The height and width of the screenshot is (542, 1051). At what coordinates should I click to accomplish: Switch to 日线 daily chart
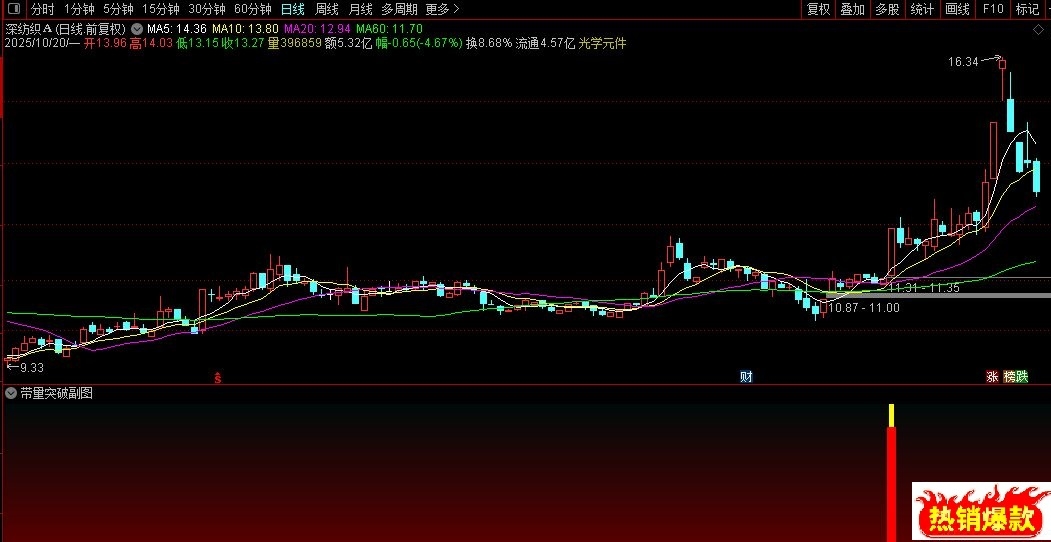click(292, 9)
